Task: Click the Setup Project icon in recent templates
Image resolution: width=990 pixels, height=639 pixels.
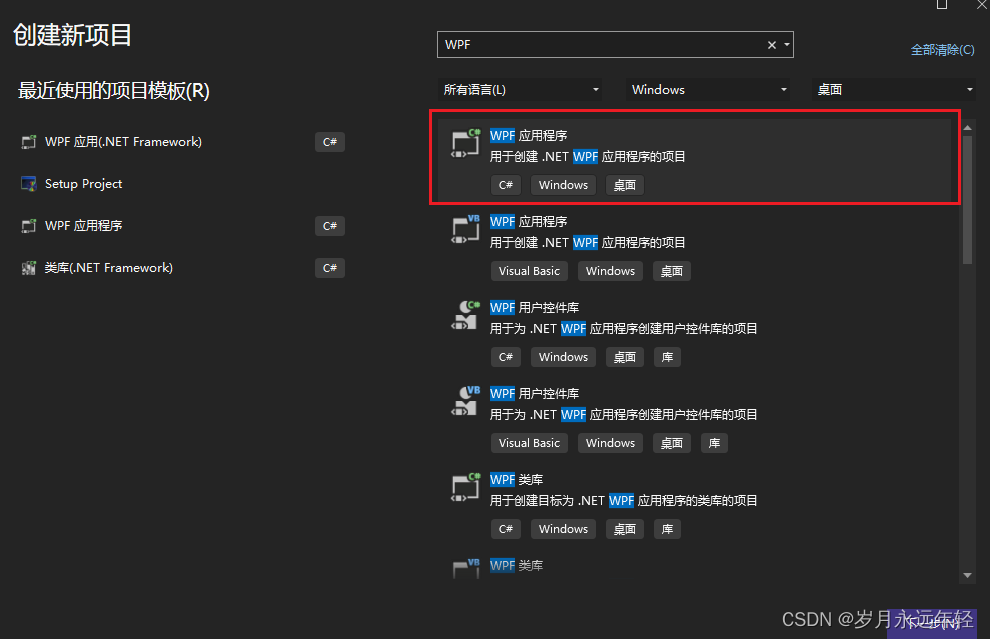Action: tap(28, 184)
